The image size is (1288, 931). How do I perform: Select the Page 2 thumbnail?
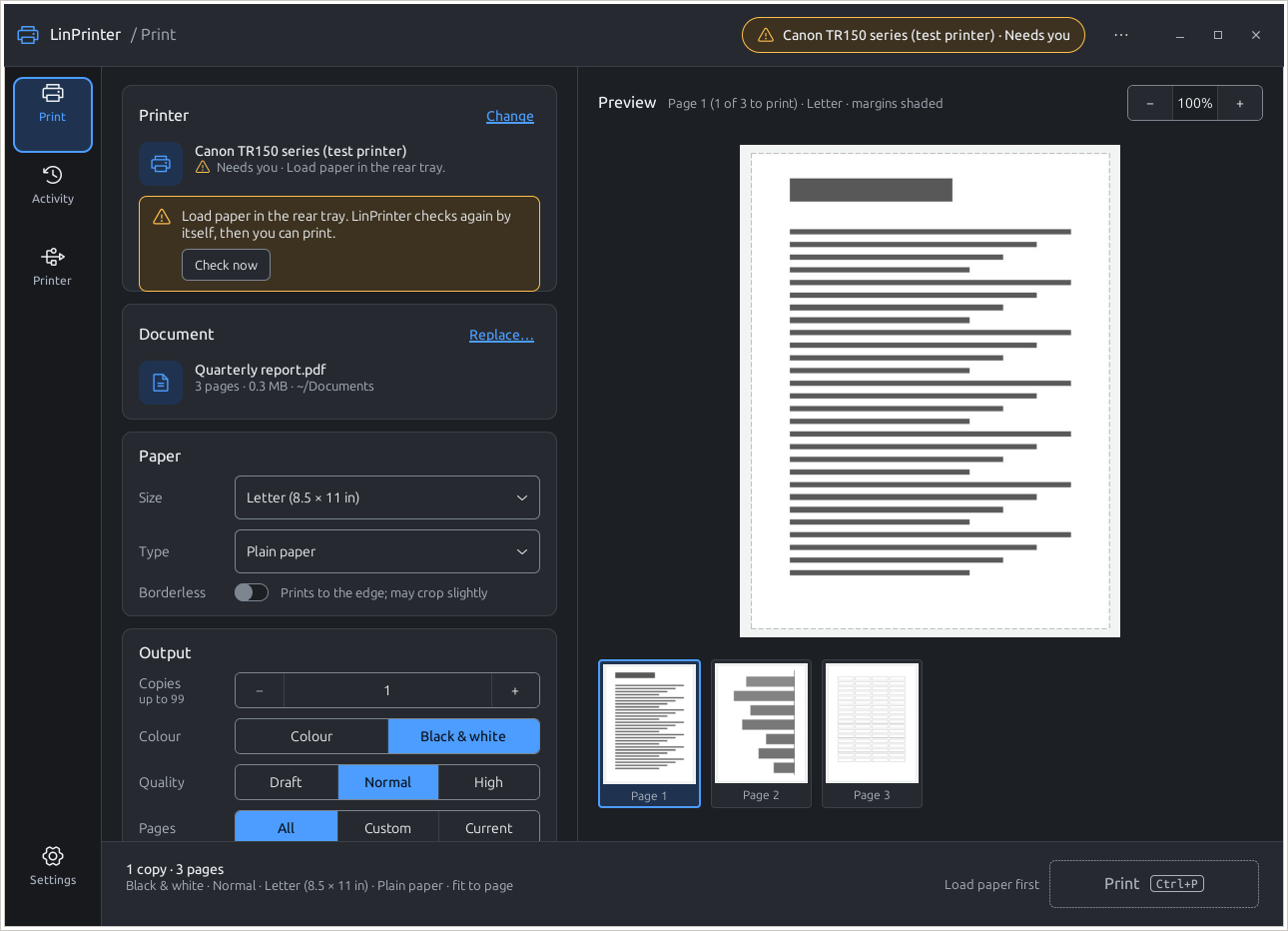761,733
